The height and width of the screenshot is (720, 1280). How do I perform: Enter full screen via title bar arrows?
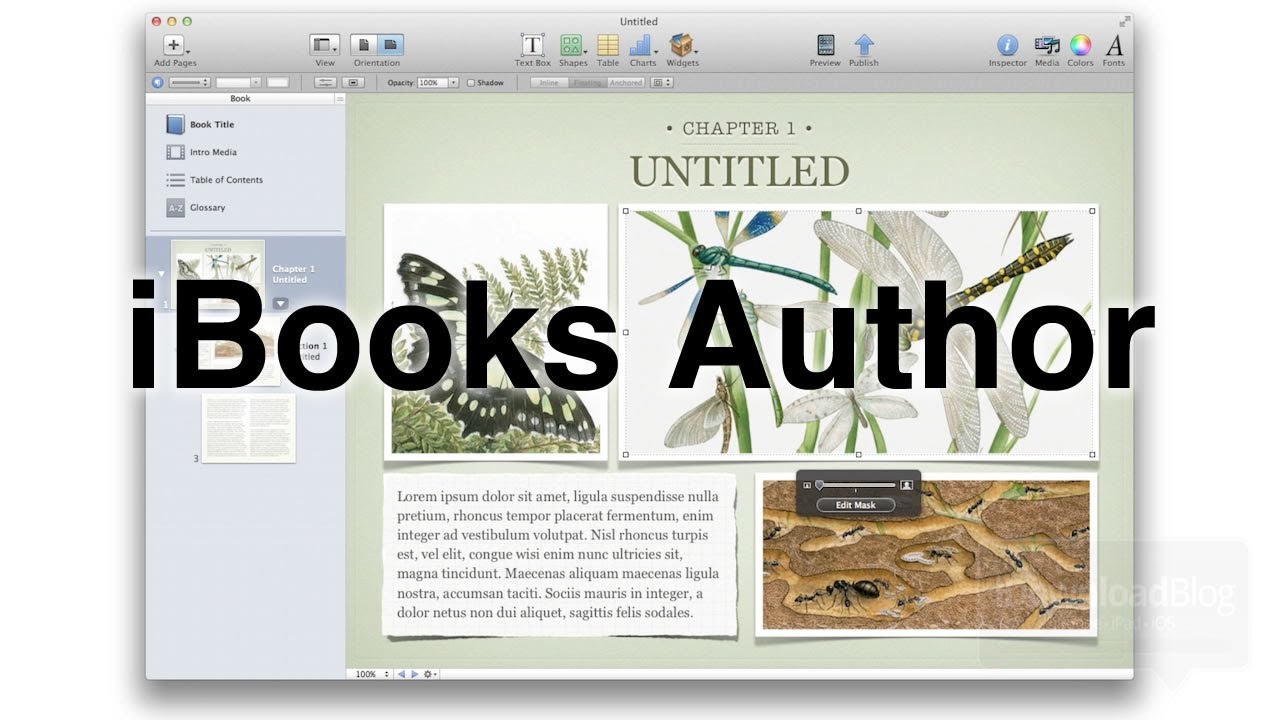click(x=1125, y=21)
